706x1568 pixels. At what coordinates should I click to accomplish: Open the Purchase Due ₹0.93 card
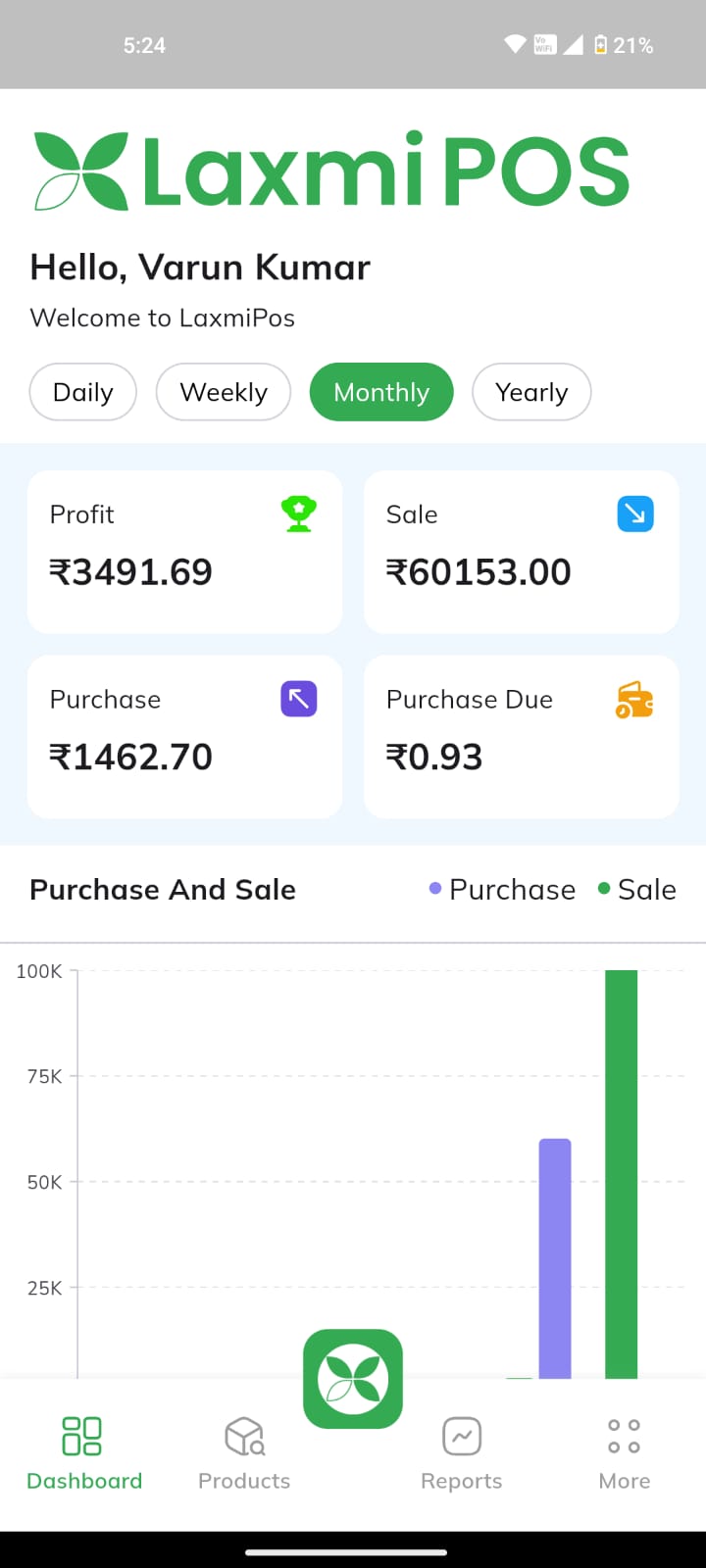pos(521,737)
